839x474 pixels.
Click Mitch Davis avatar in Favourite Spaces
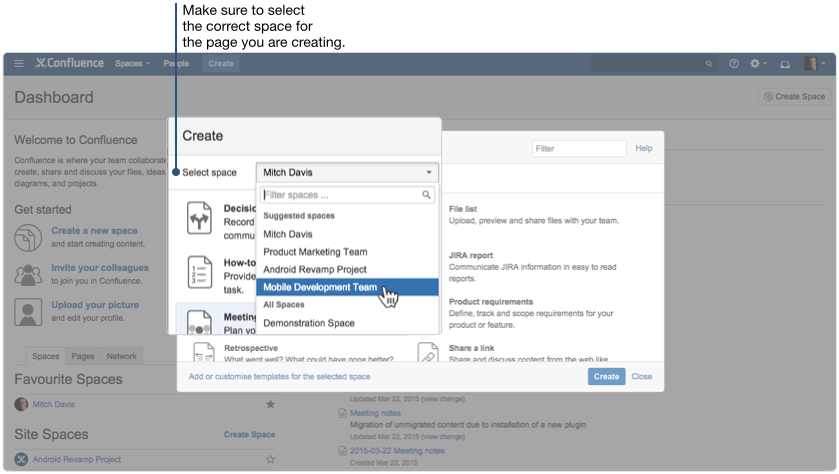(x=21, y=404)
